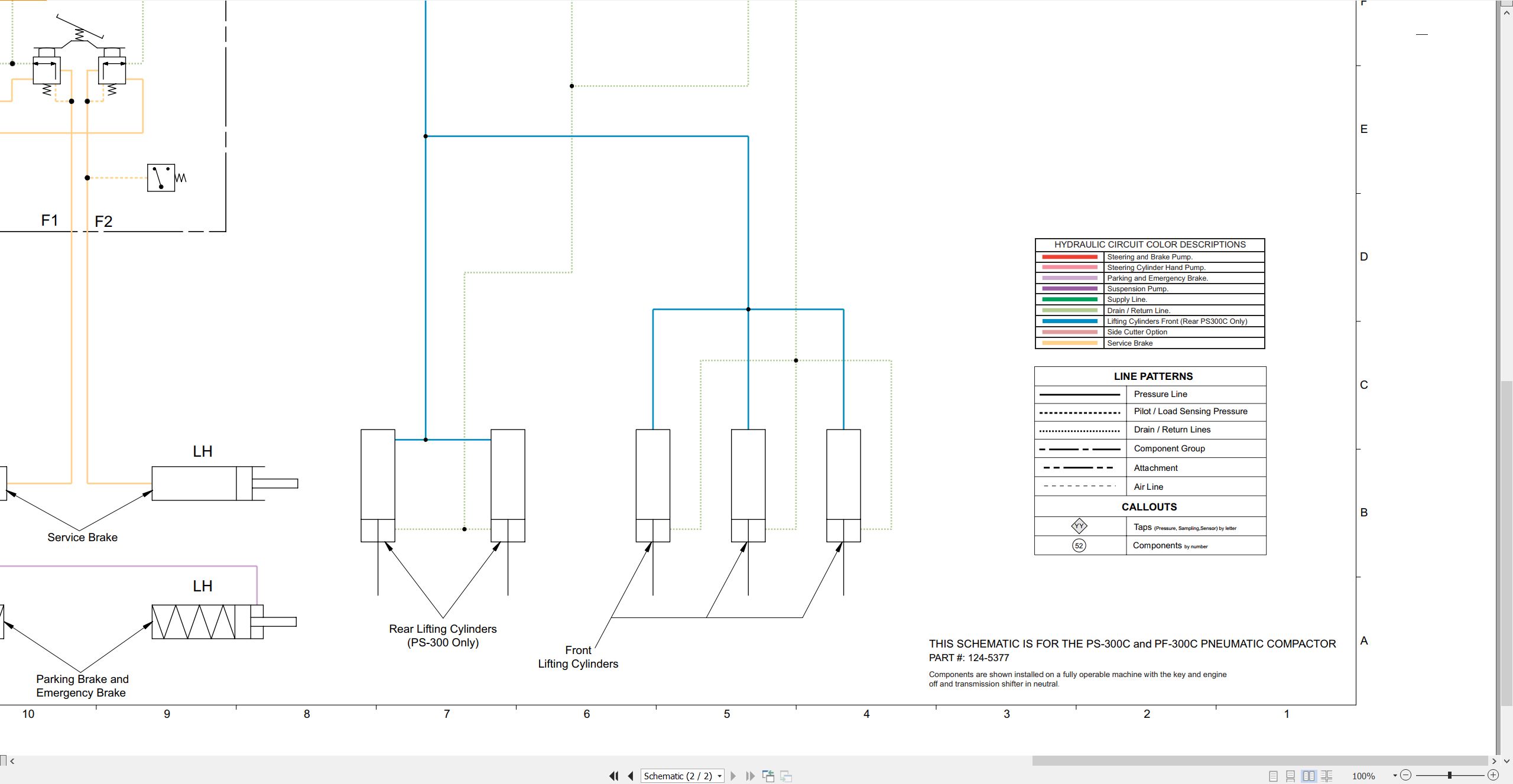Switch to continuous scrolling page view

1291,776
